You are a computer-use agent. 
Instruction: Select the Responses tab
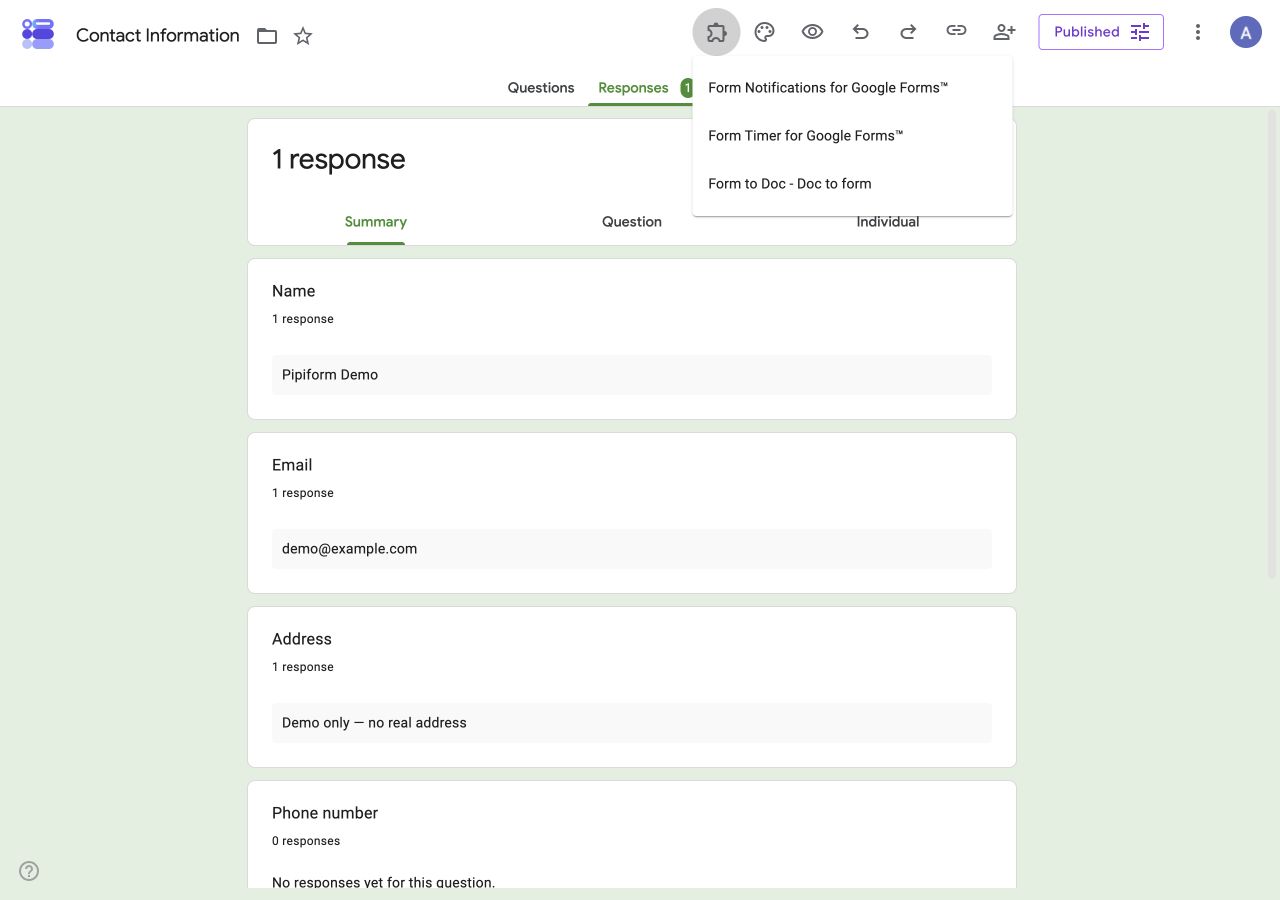pos(633,88)
